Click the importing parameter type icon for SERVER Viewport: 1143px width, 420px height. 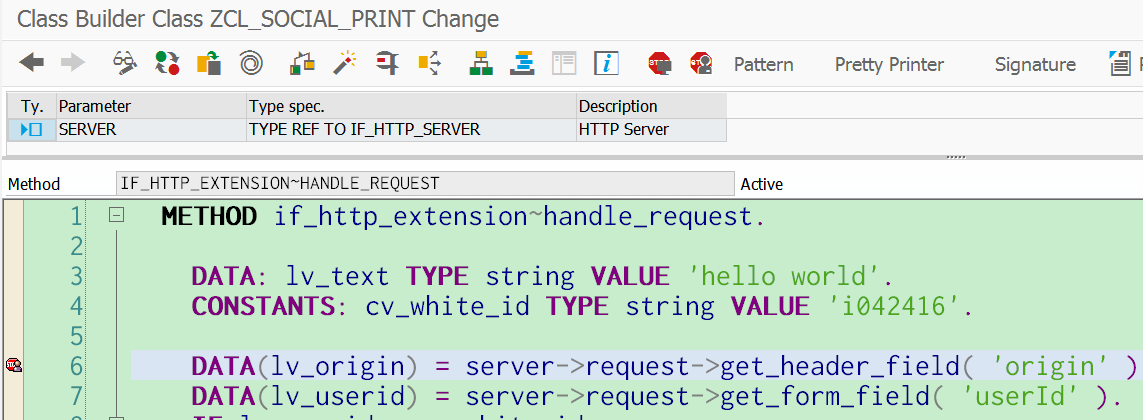point(31,130)
